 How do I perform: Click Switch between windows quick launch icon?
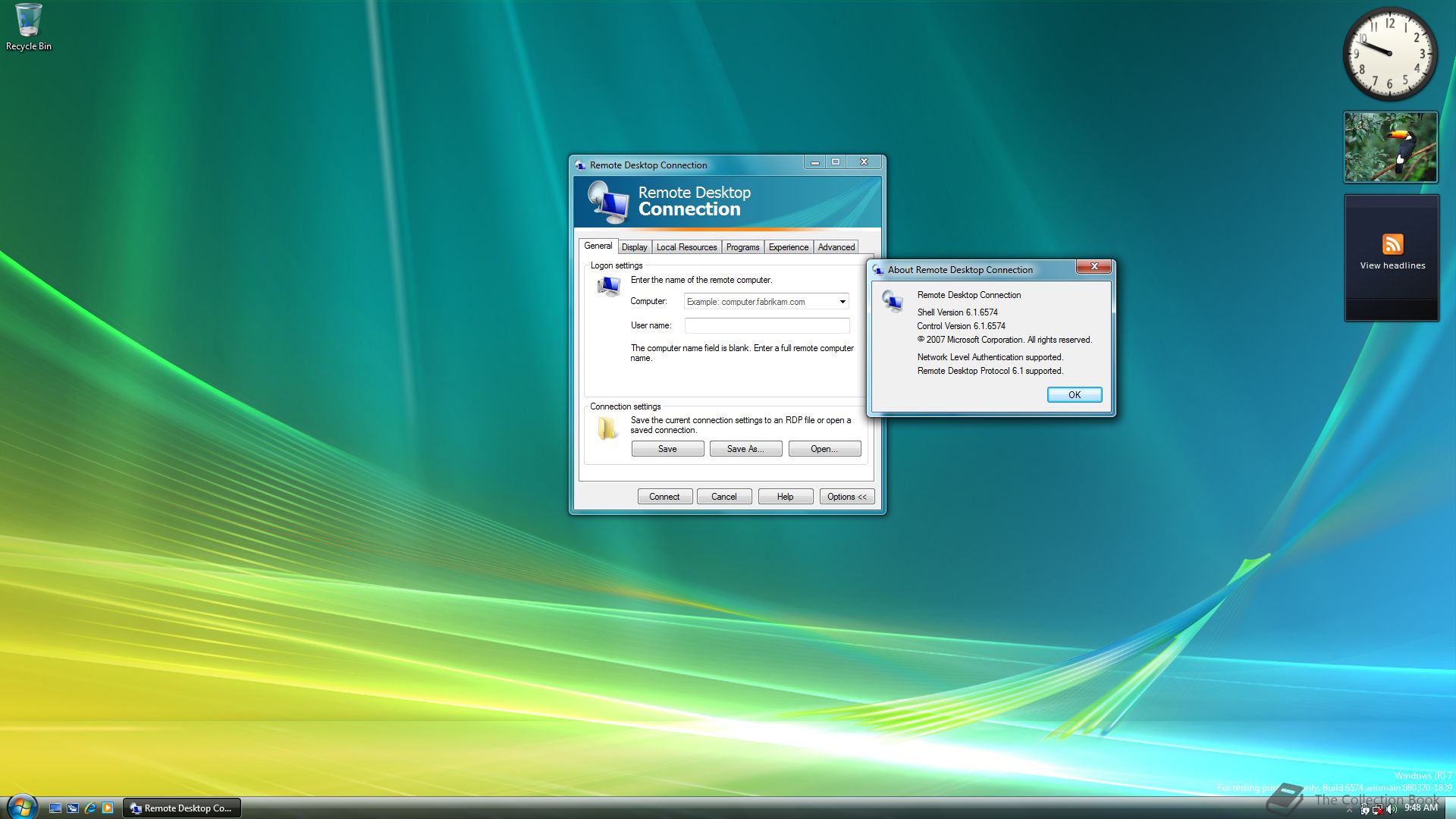[73, 808]
